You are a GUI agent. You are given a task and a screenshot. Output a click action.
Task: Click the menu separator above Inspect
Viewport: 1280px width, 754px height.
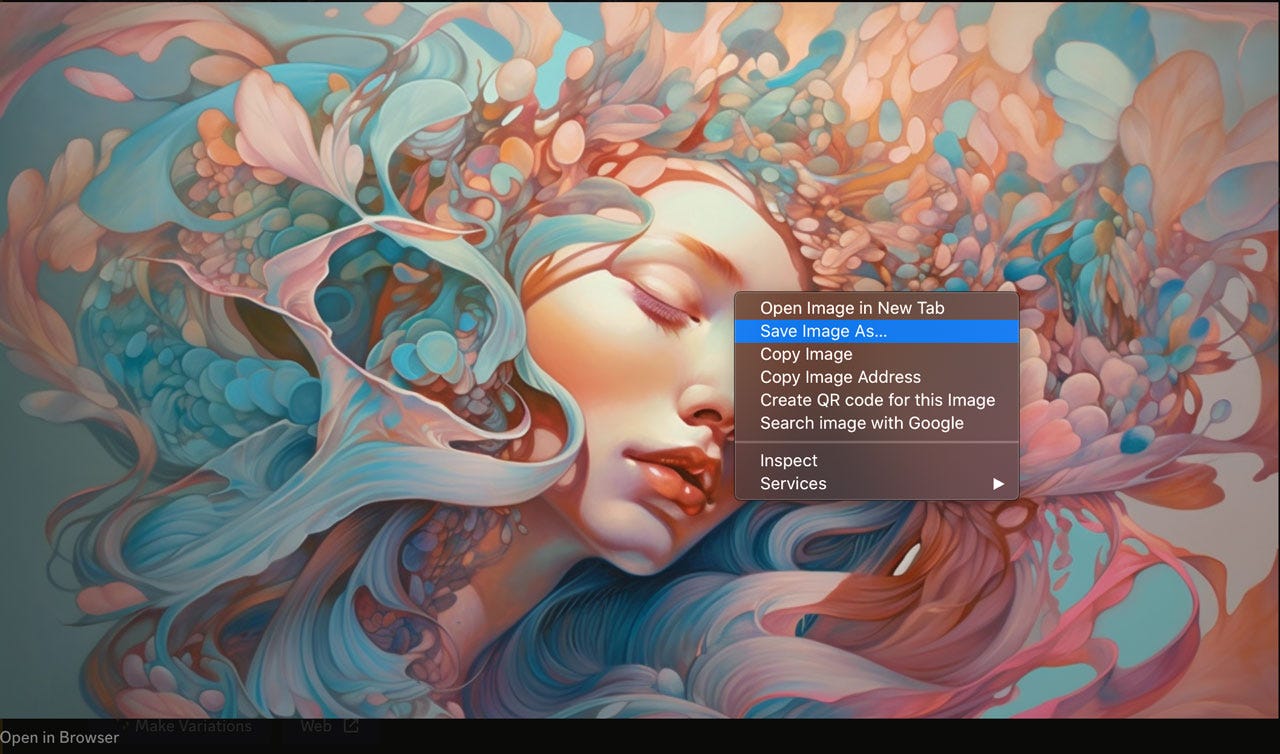pos(876,441)
